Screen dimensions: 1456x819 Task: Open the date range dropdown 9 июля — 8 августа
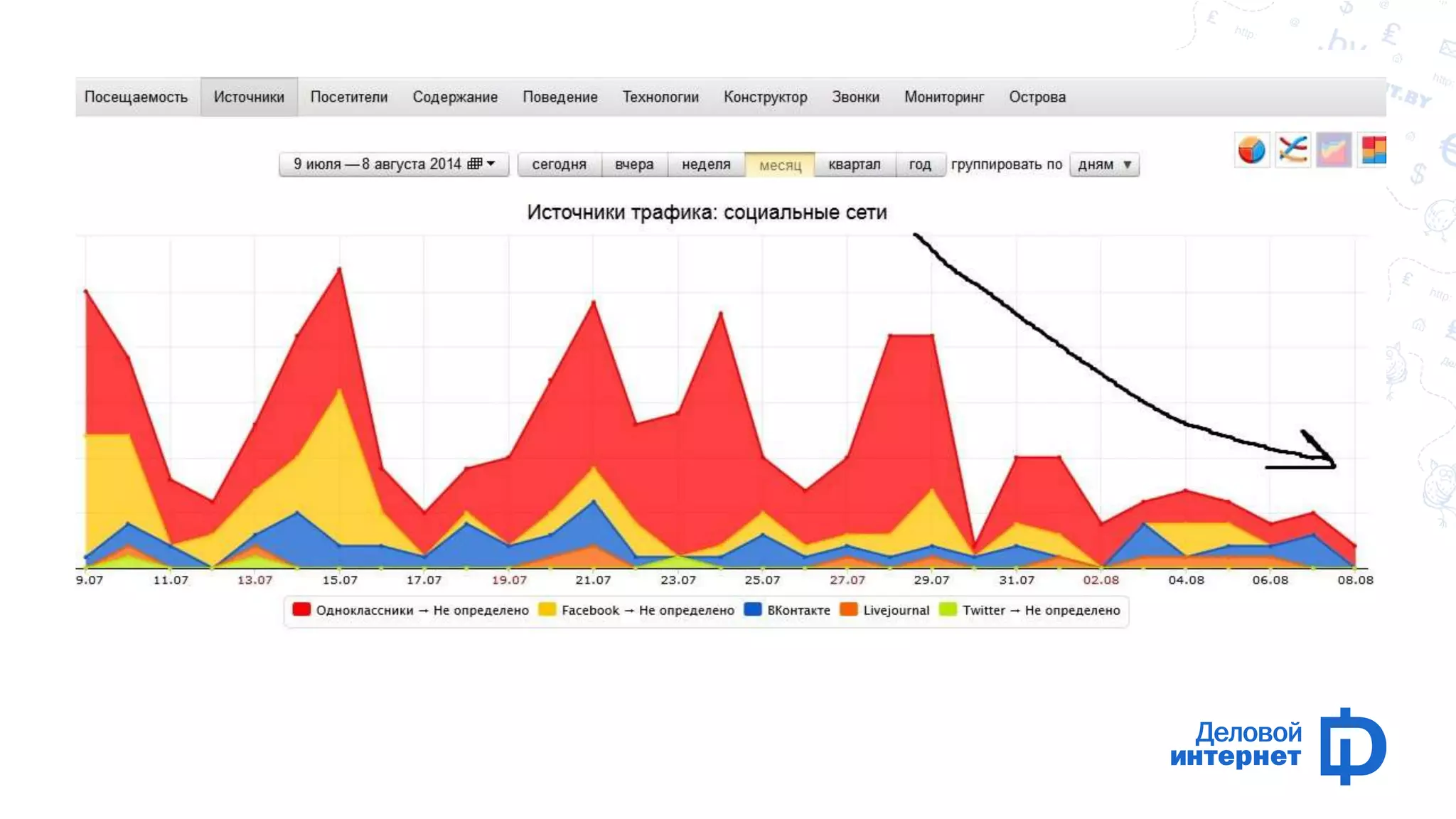tap(394, 164)
